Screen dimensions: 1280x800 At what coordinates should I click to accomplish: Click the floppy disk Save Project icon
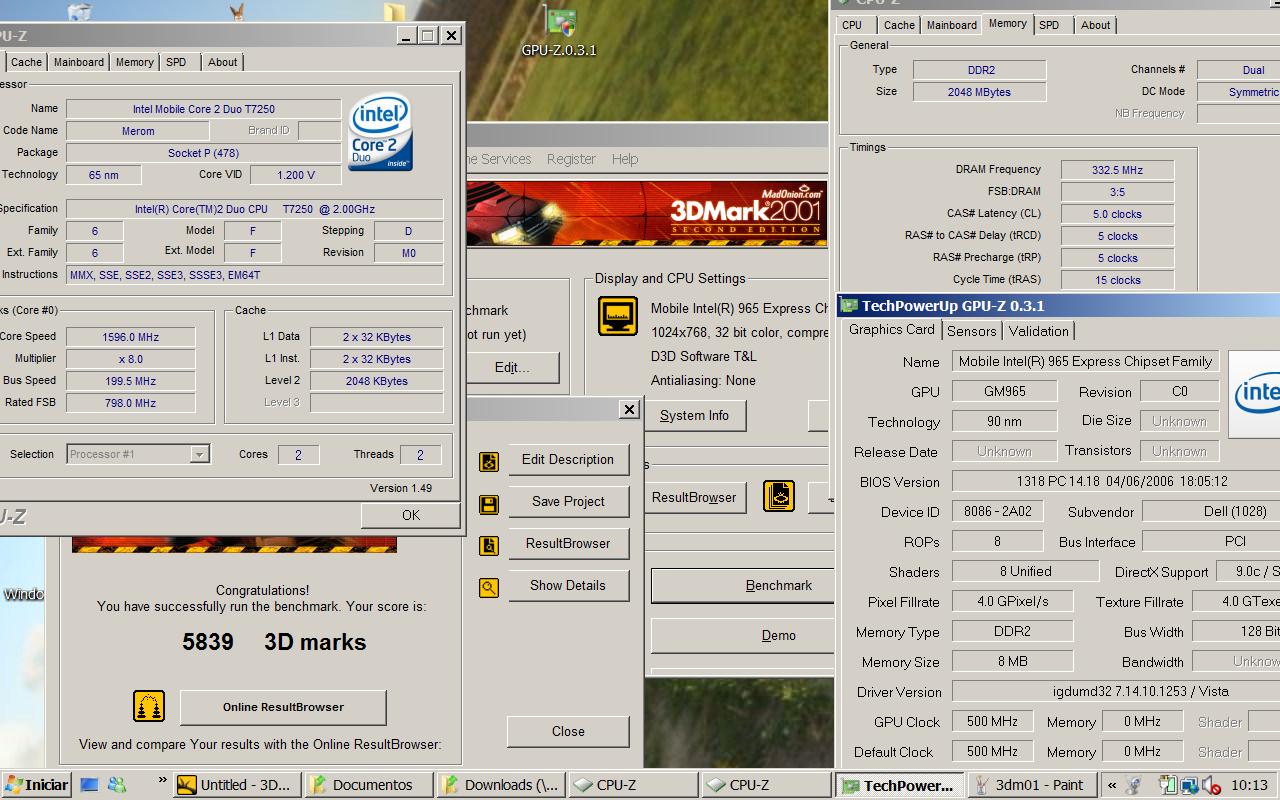(489, 503)
